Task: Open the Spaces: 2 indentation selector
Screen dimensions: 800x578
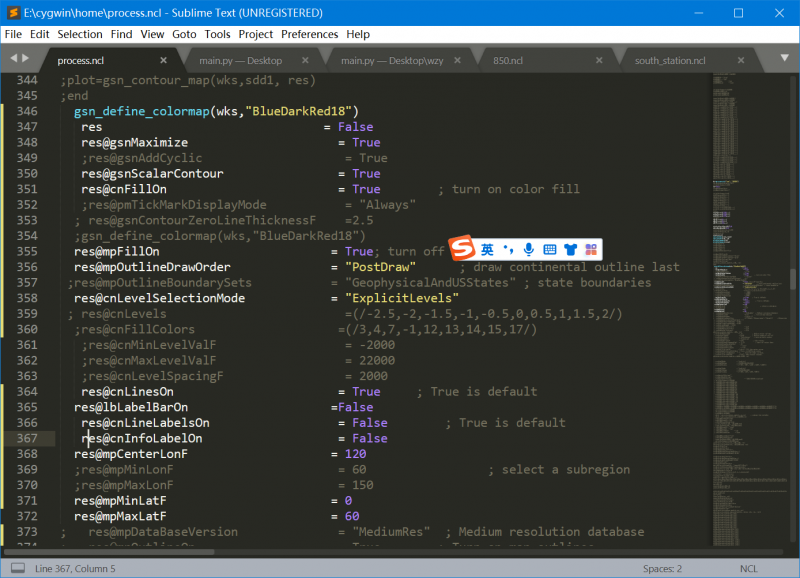Action: pyautogui.click(x=662, y=568)
